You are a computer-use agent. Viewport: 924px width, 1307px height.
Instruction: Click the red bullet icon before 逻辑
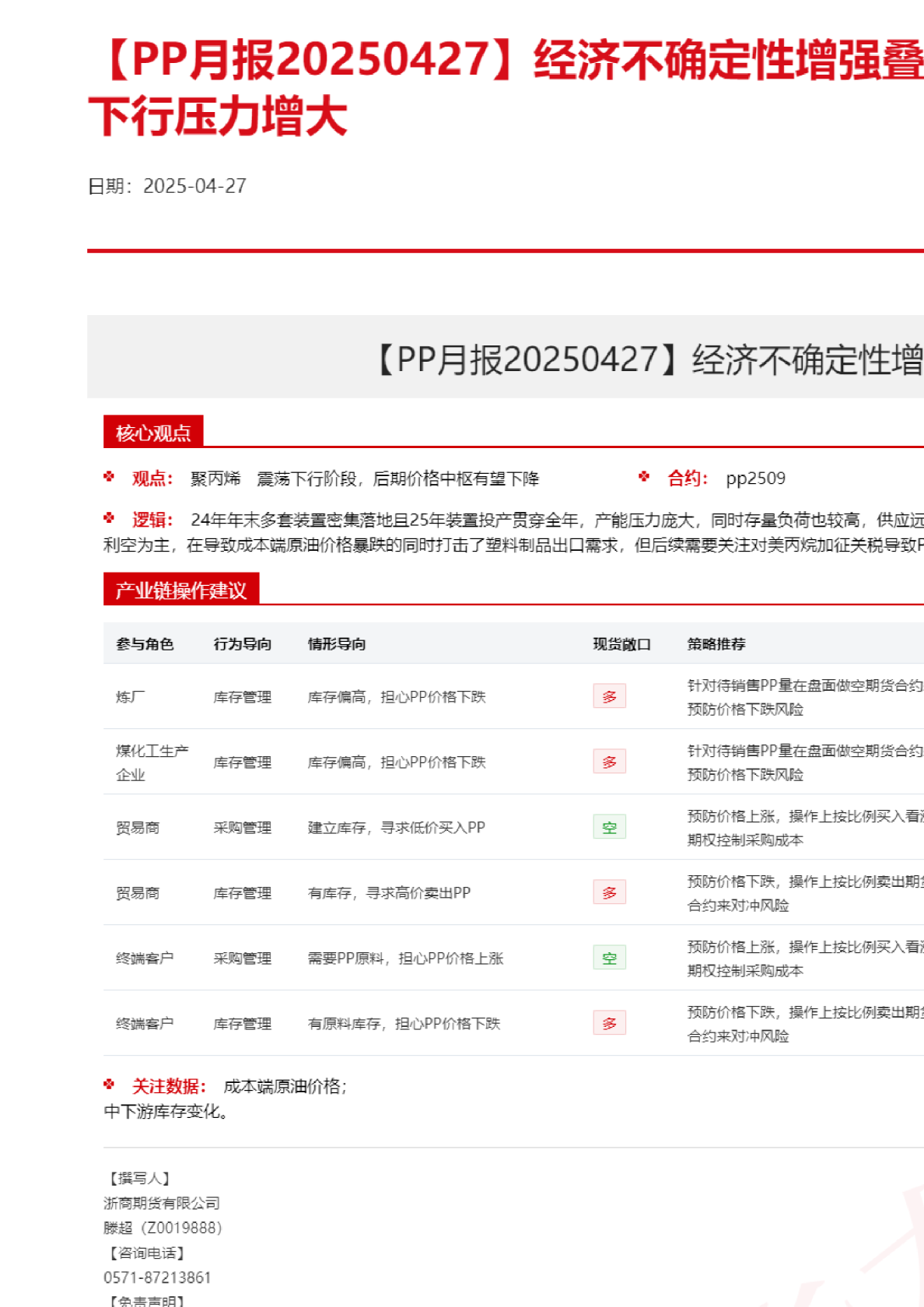tap(109, 518)
